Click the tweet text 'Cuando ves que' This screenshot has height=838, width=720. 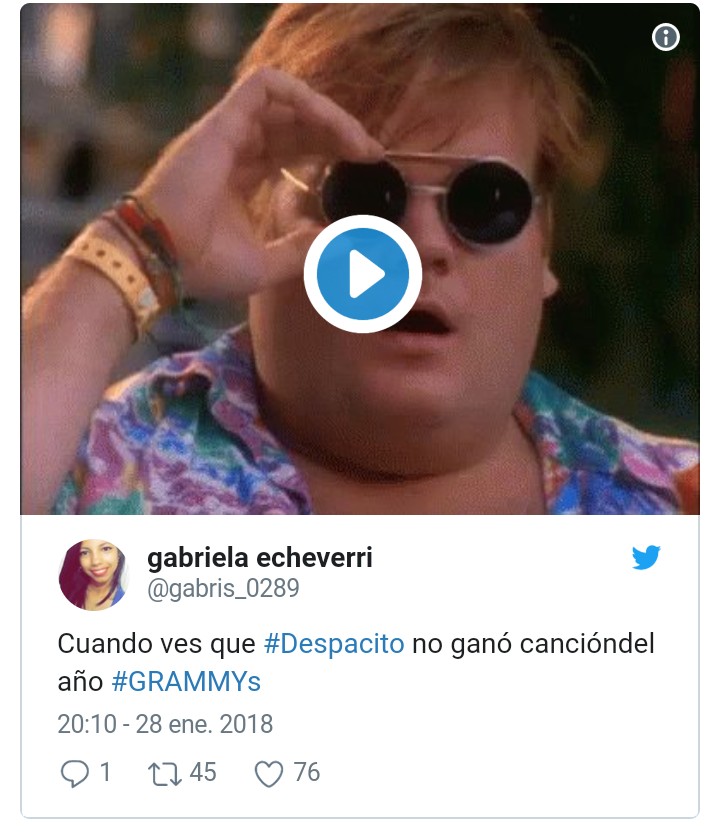tap(157, 643)
